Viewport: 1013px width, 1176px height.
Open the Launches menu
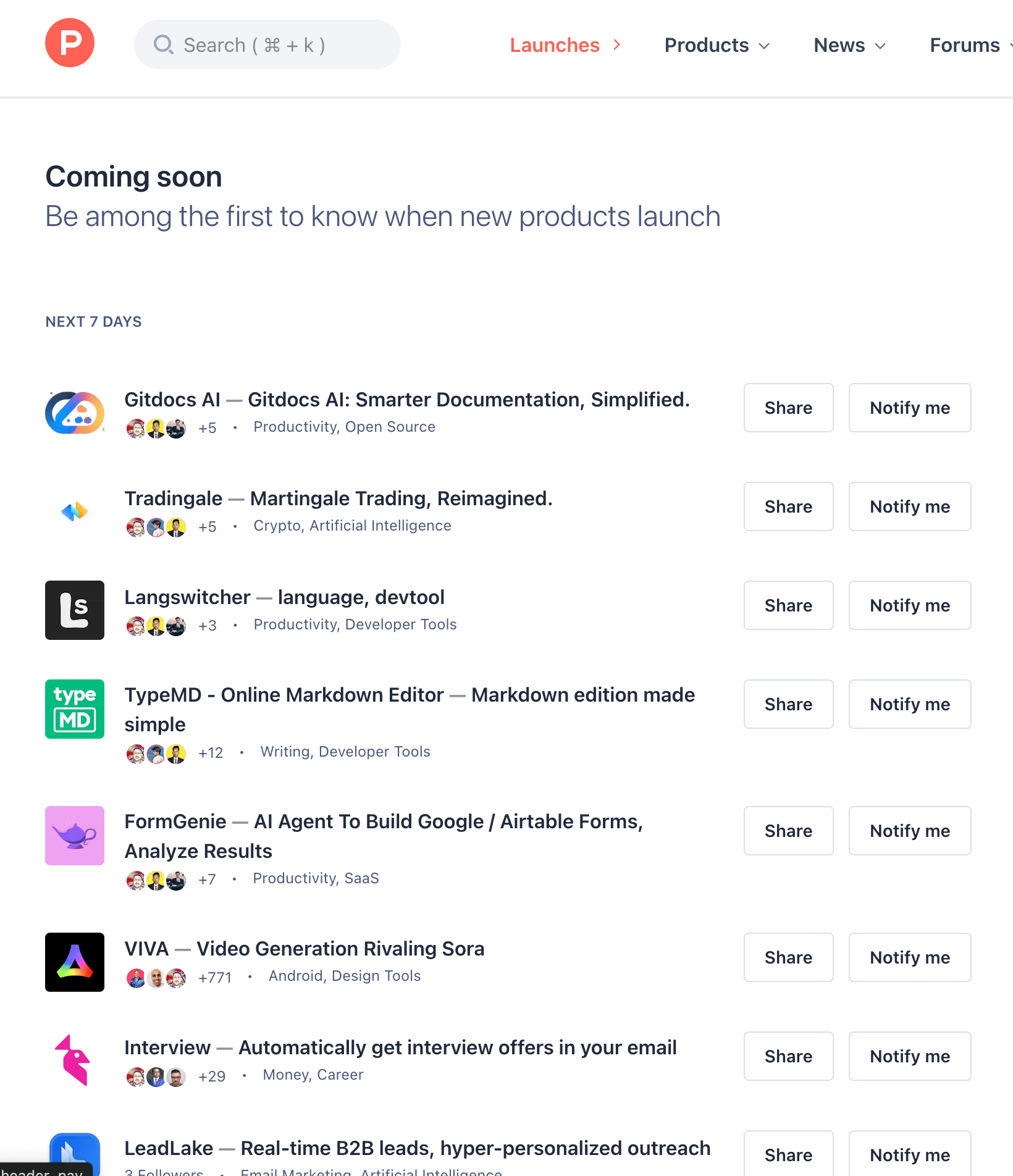pyautogui.click(x=554, y=44)
